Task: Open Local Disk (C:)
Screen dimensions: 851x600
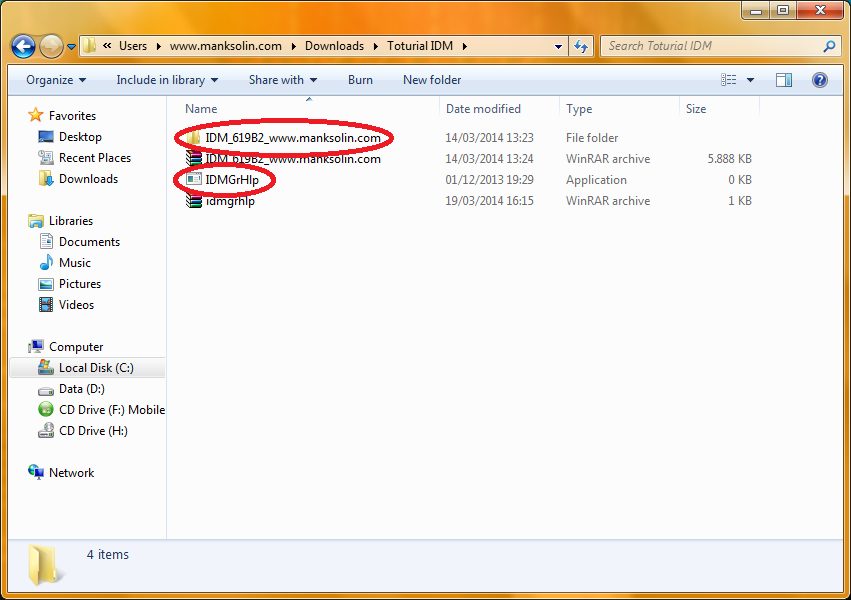Action: pos(86,368)
